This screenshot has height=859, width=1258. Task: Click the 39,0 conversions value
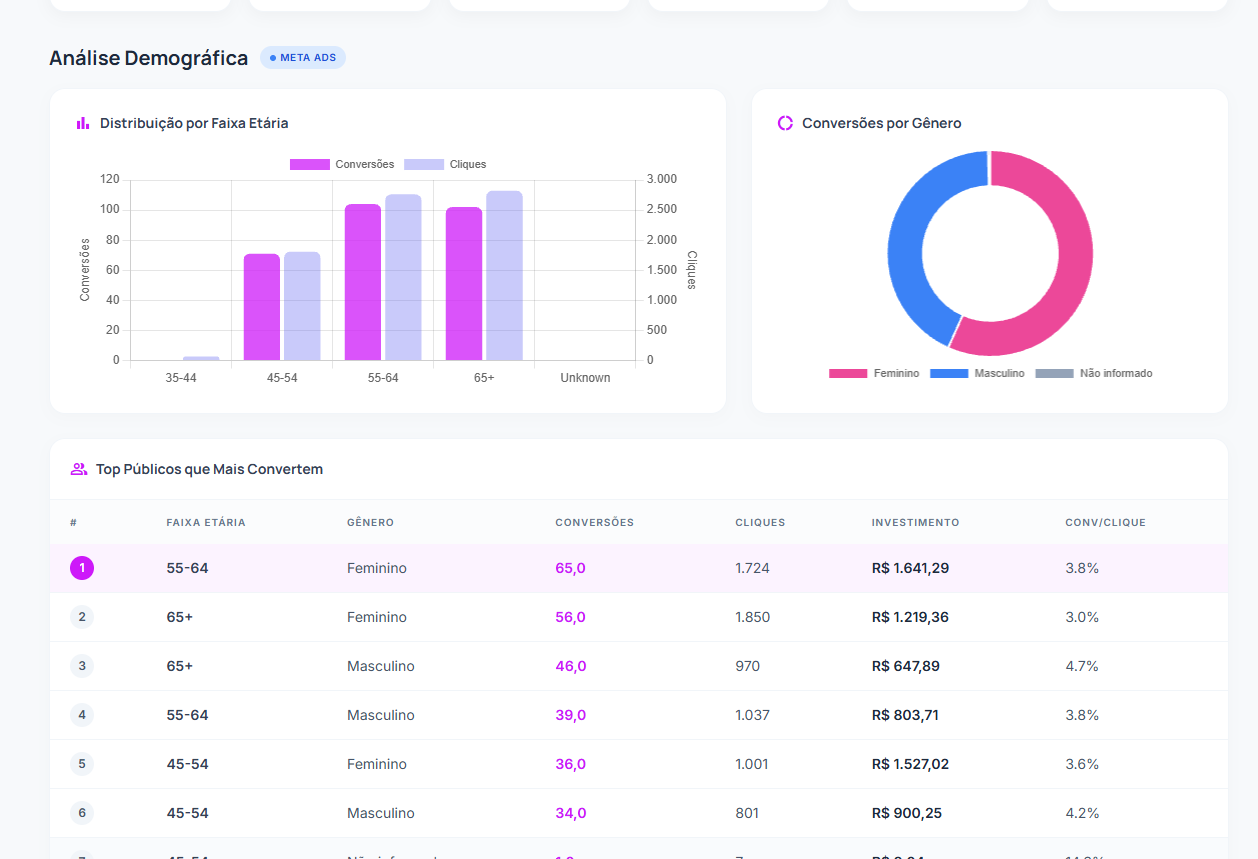(570, 715)
